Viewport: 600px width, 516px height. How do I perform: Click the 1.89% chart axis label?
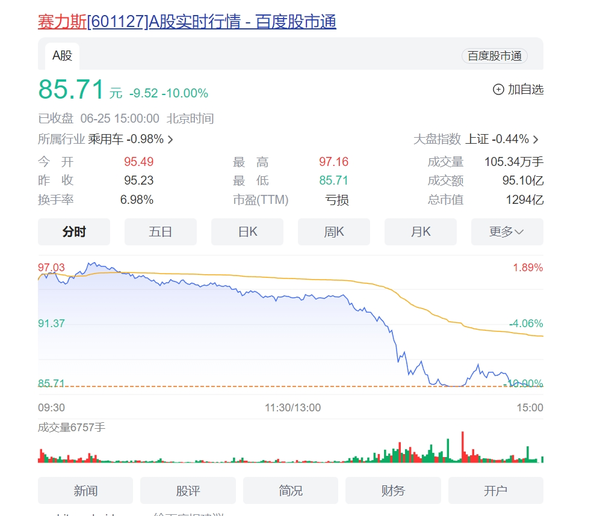coord(528,267)
